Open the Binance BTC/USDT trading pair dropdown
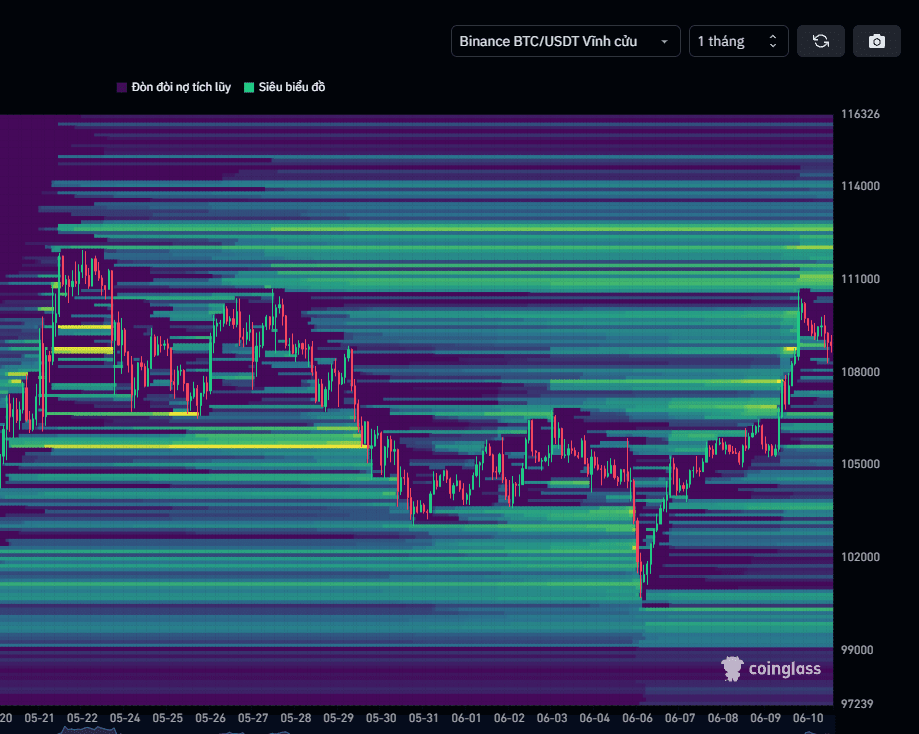Viewport: 919px width, 734px height. (566, 41)
